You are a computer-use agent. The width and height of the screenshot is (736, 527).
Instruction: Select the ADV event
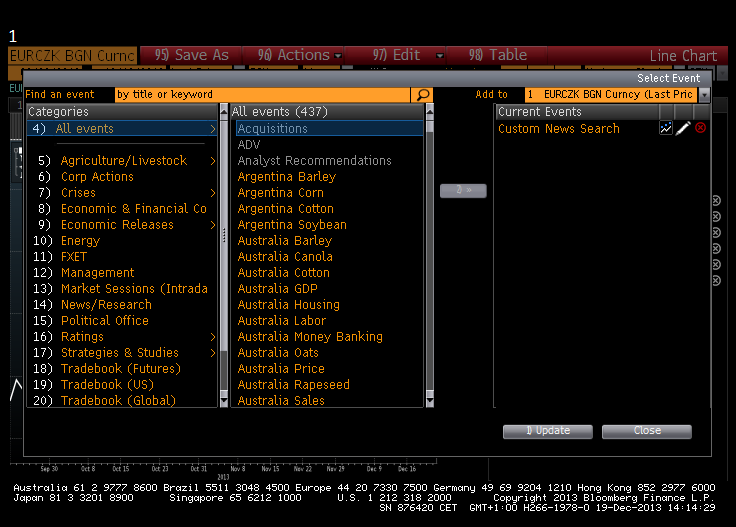point(249,145)
